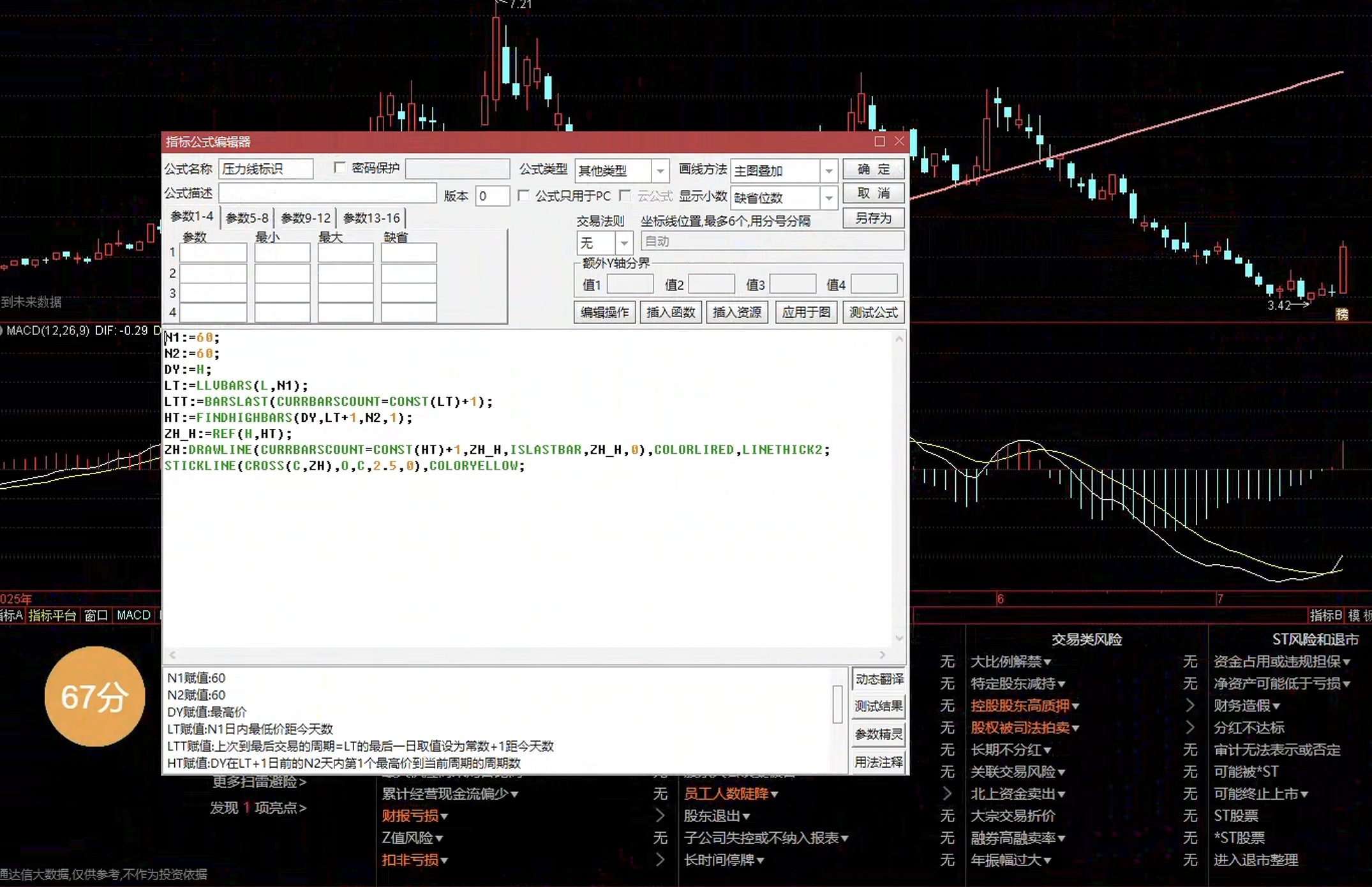Click parameter 1 name cell
The height and width of the screenshot is (887, 1372).
click(x=213, y=252)
